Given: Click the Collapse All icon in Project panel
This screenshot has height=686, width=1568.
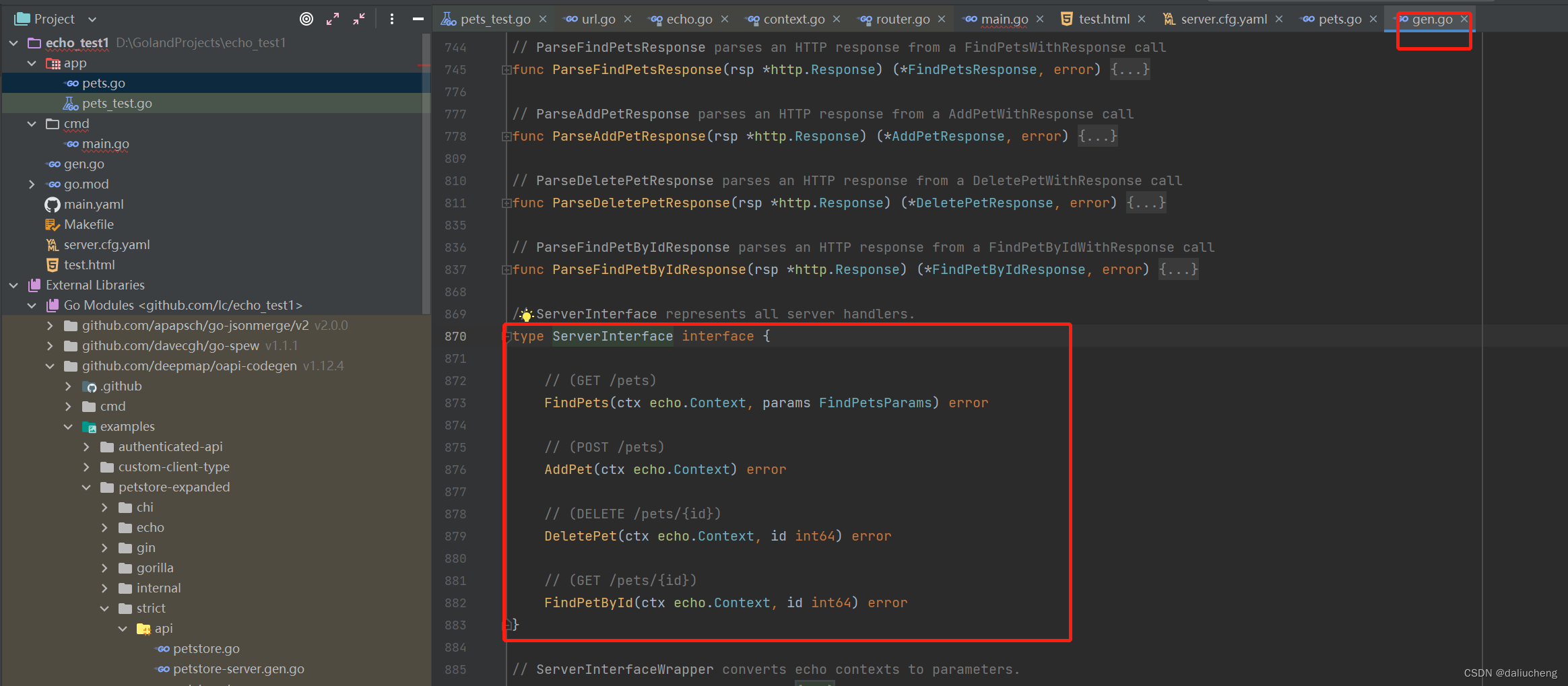Looking at the screenshot, I should point(359,19).
